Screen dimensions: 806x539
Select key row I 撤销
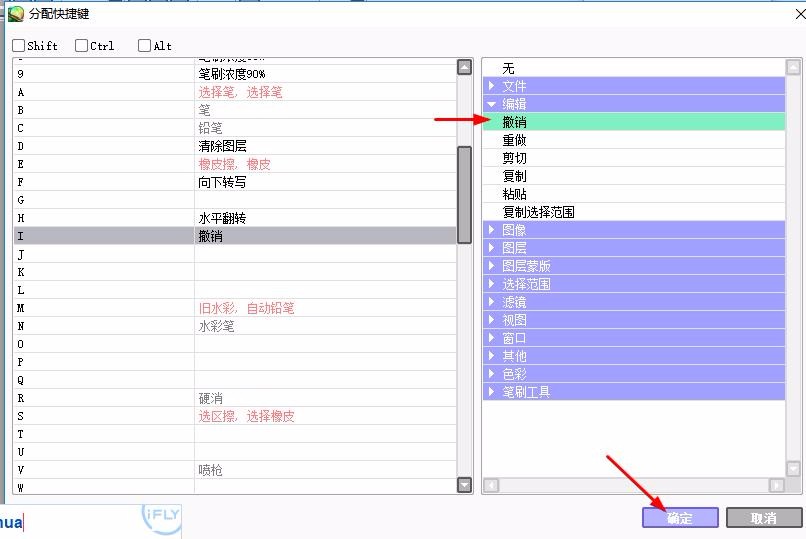pos(235,236)
